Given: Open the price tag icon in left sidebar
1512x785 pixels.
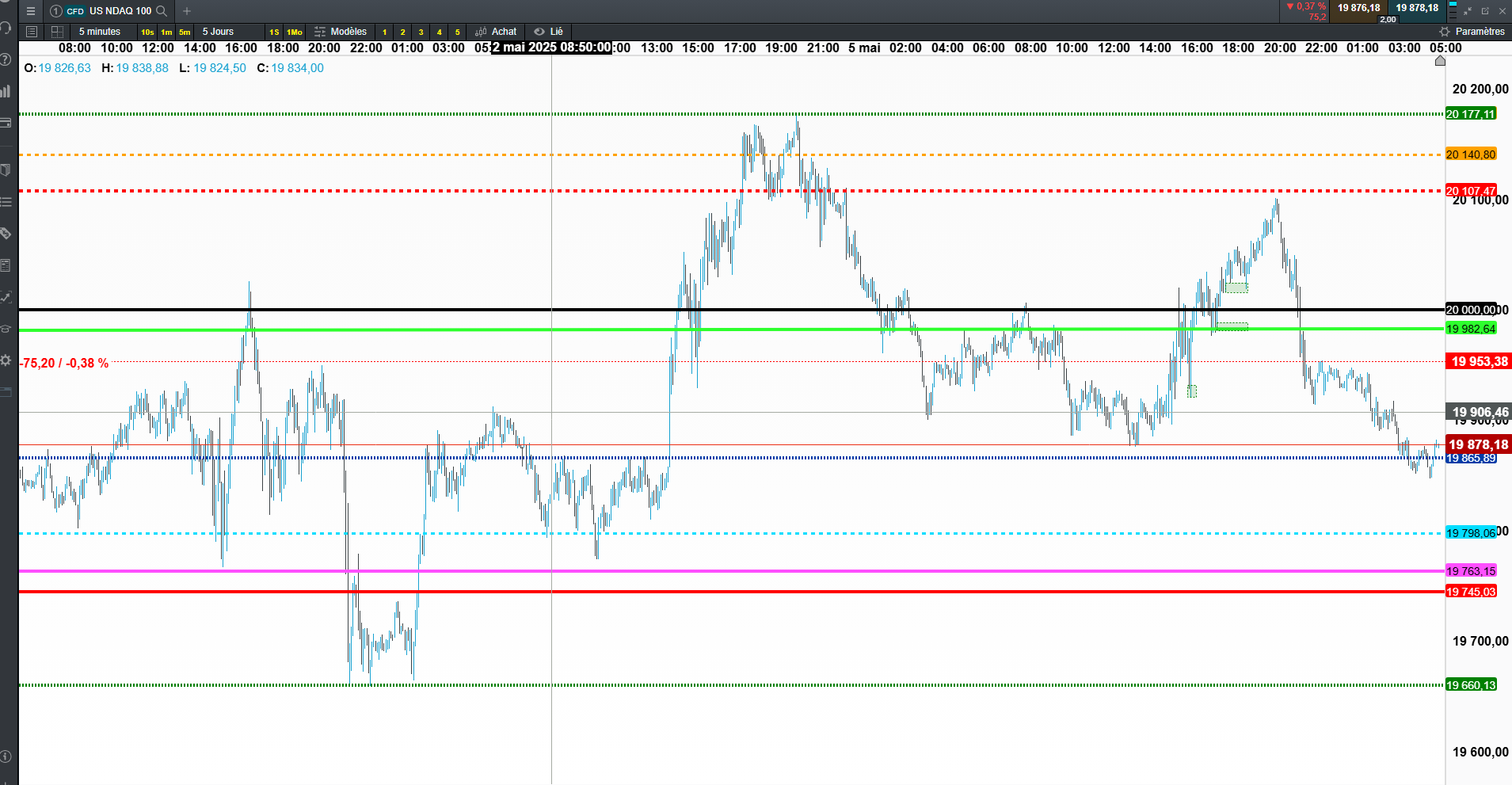Looking at the screenshot, I should pos(6,234).
